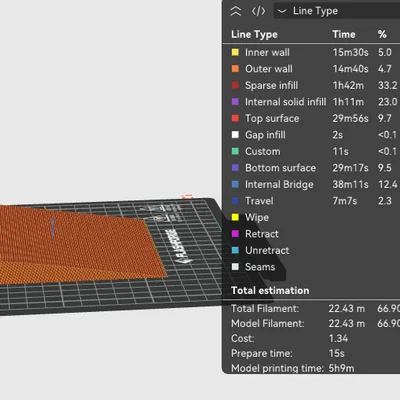Viewport: 400px width, 400px height.
Task: Click the 38m11s Internal Bridge time
Action: [x=351, y=184]
